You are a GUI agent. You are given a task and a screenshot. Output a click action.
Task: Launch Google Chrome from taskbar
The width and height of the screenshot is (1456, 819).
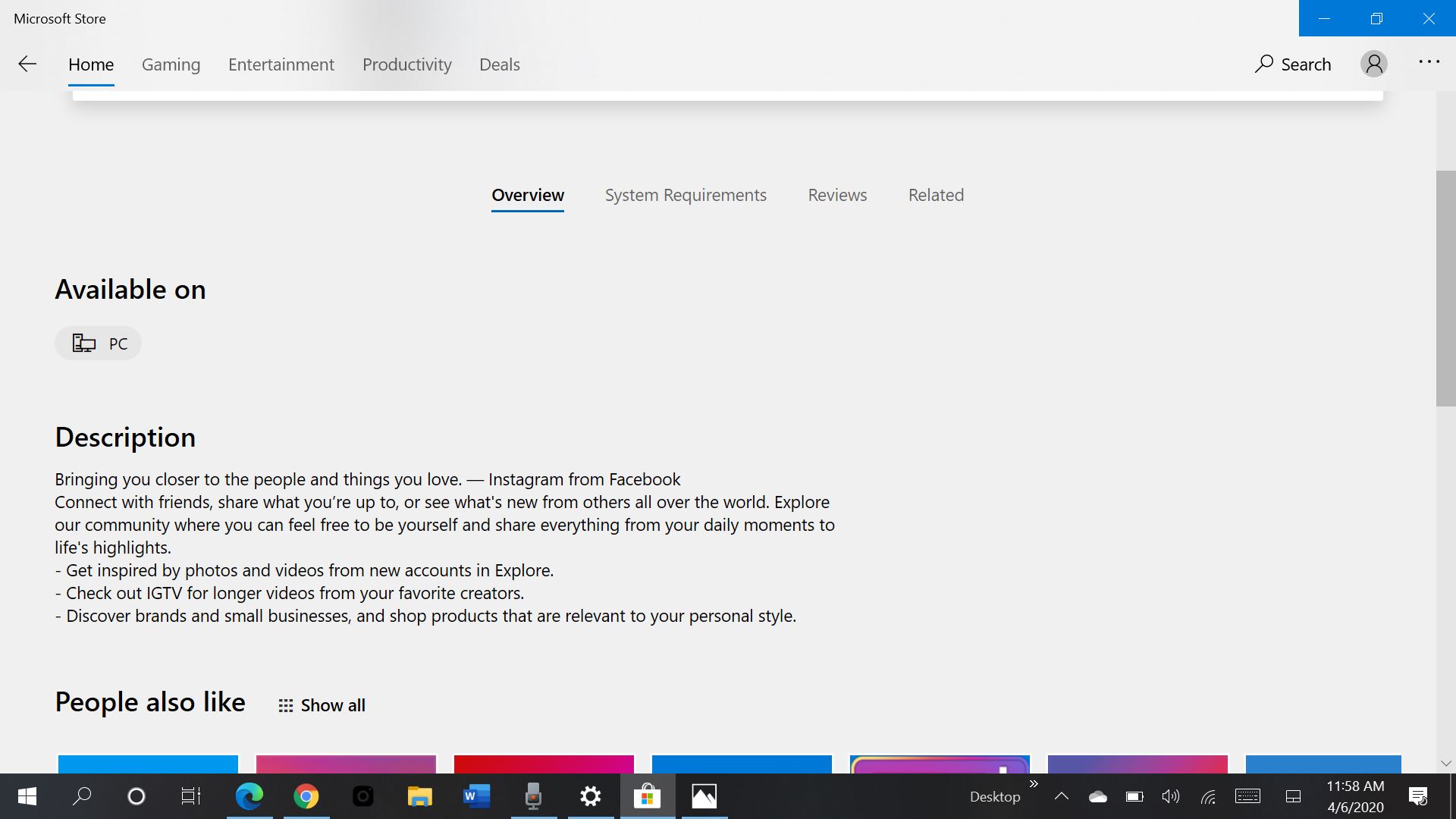[306, 796]
